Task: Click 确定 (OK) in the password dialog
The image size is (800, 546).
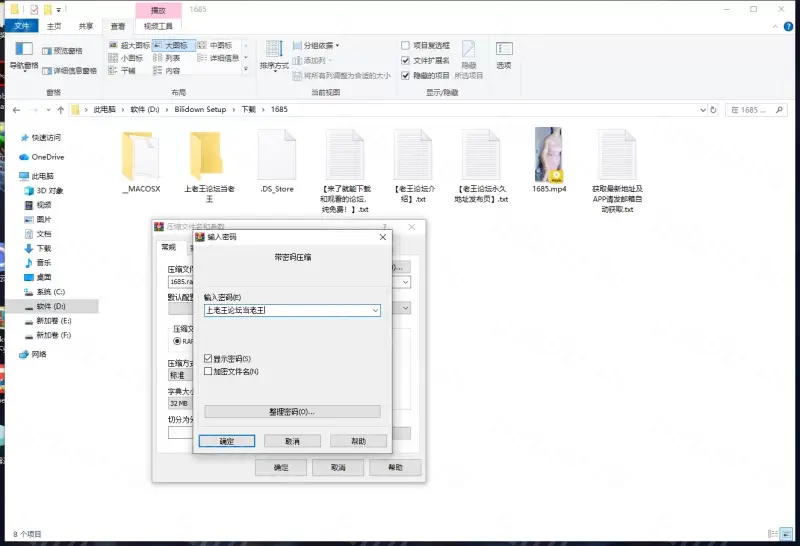Action: pyautogui.click(x=227, y=441)
